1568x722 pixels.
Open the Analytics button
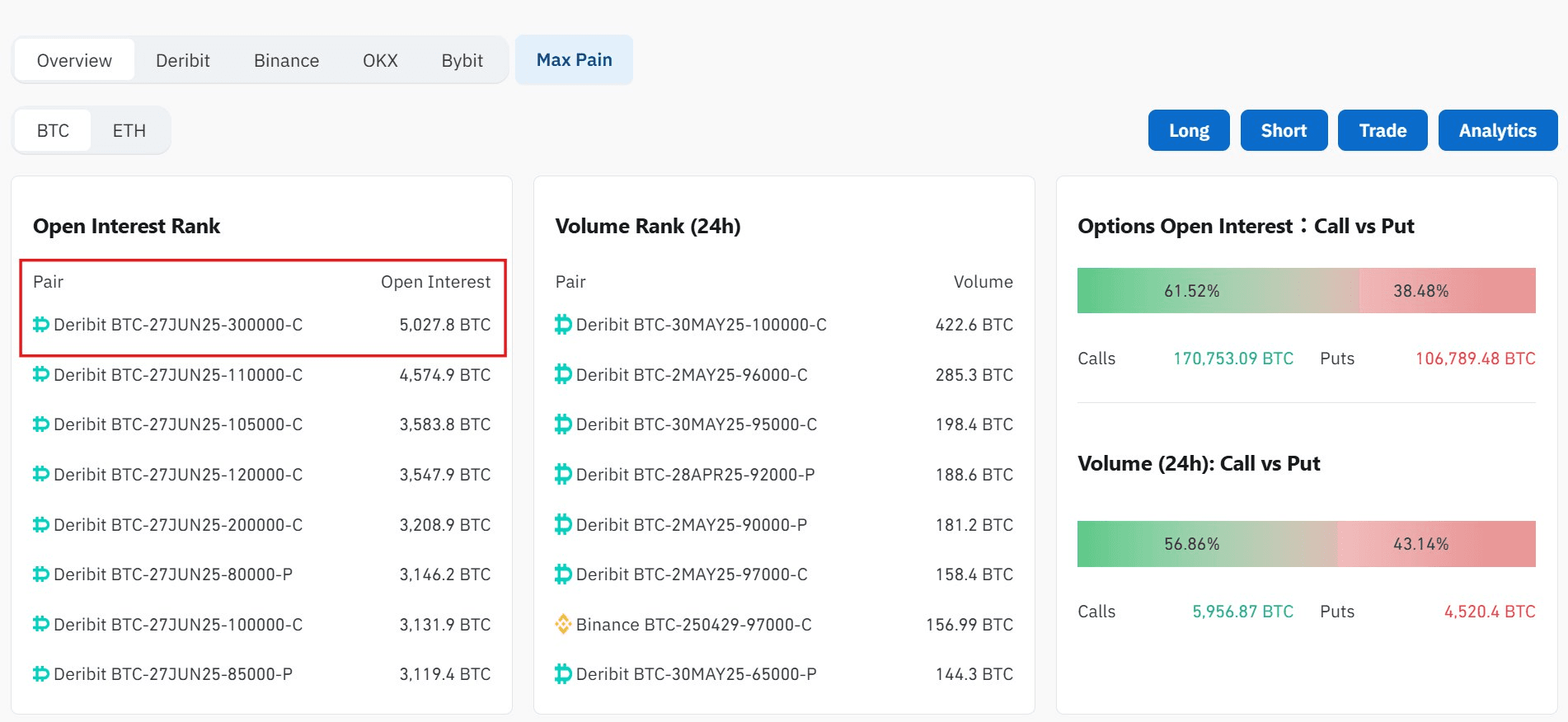click(x=1497, y=131)
